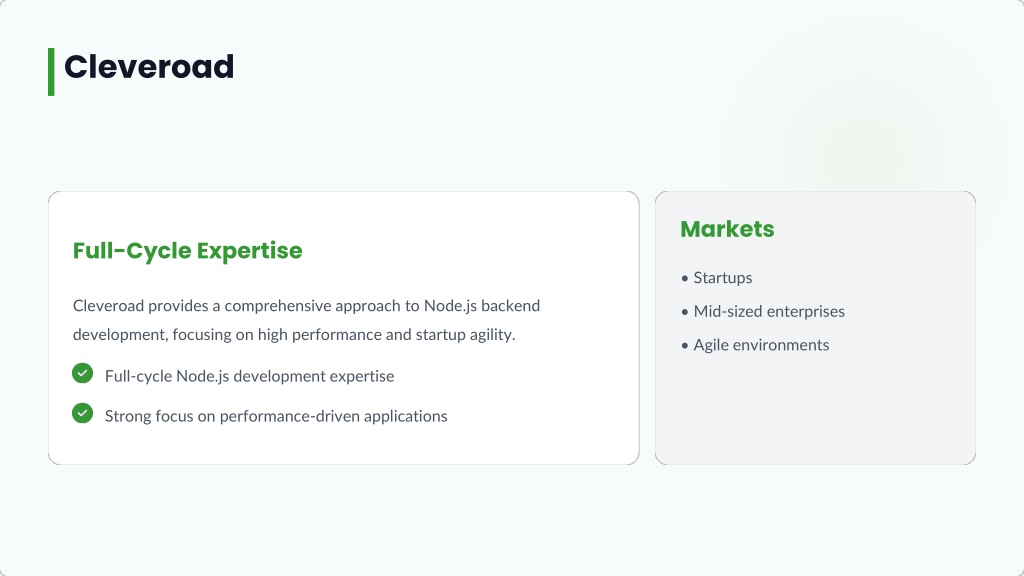The width and height of the screenshot is (1024, 576).
Task: Click the text Full-cycle Node.js development expertise
Action: [249, 376]
